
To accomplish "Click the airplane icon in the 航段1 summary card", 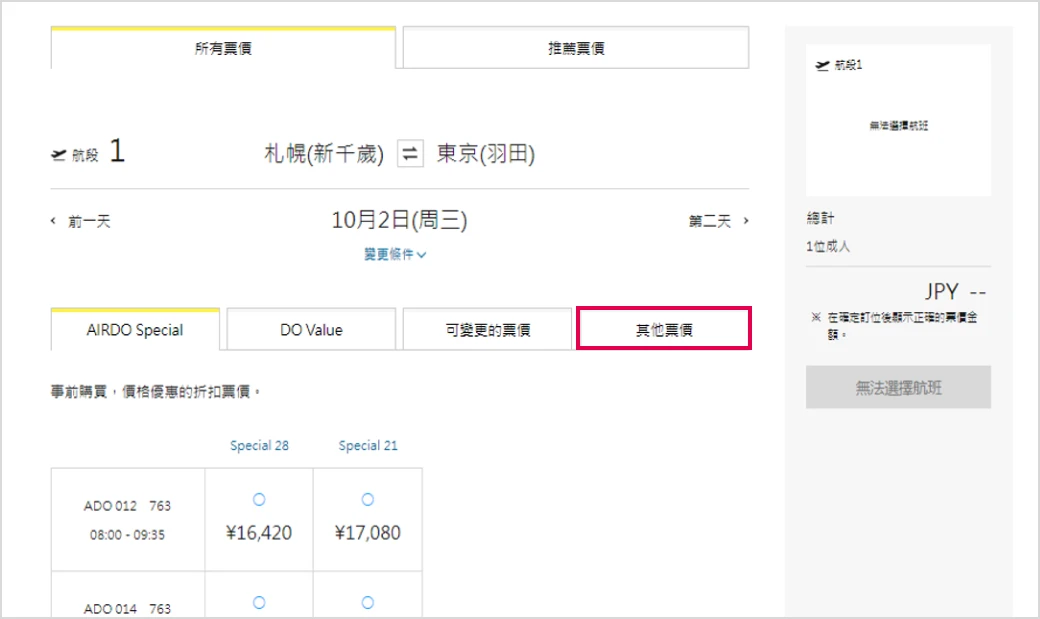I will click(x=822, y=65).
